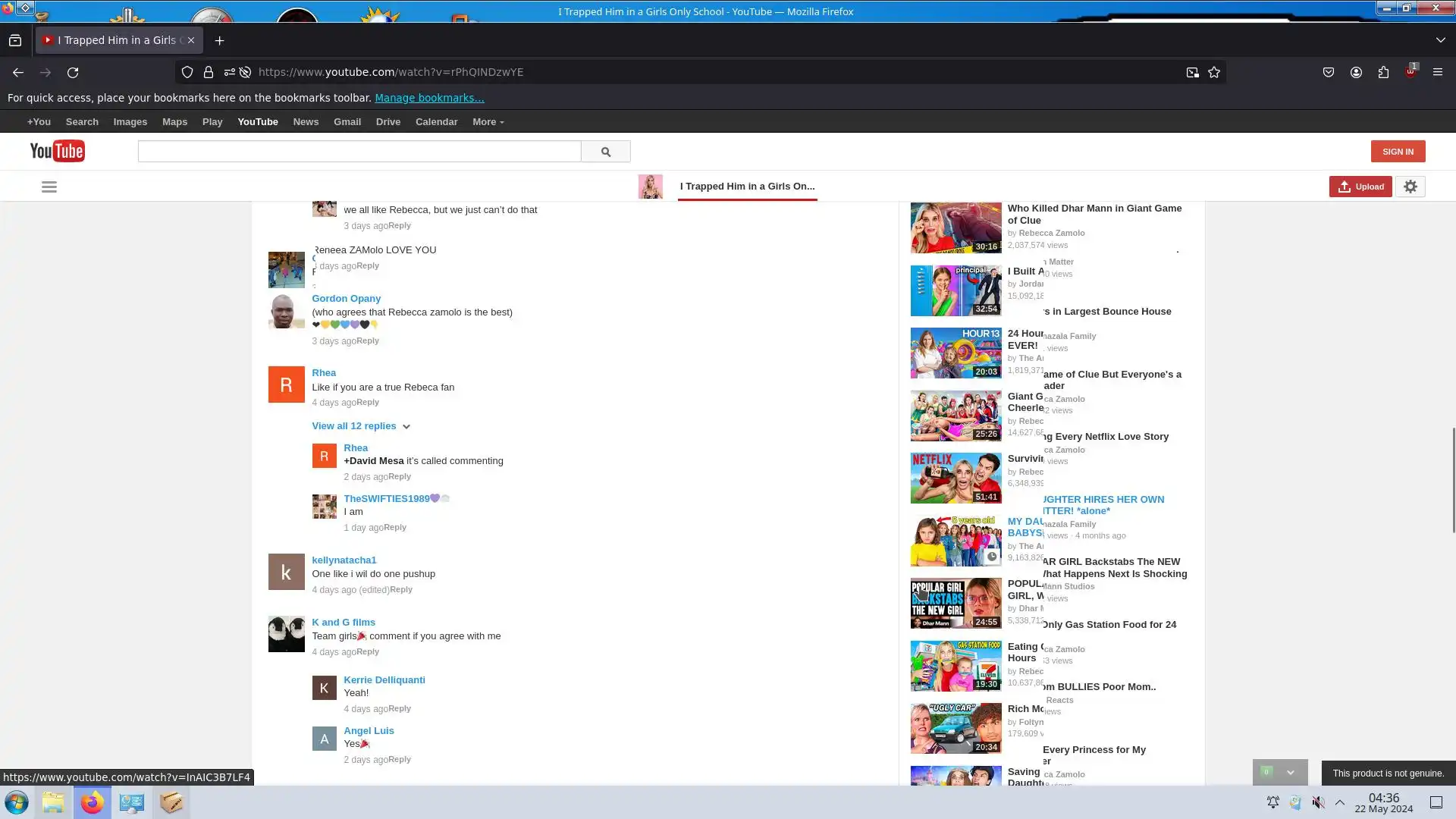This screenshot has height=819, width=1456.
Task: Open the More dropdown in Google bar
Action: click(488, 122)
